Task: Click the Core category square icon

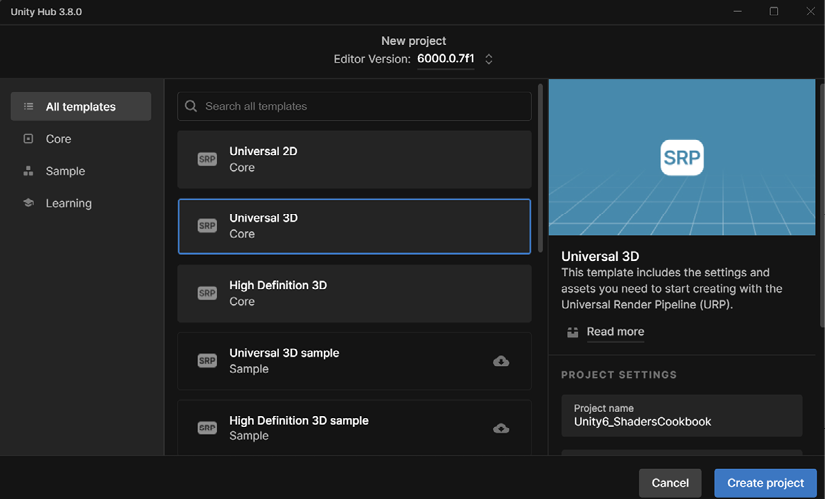Action: pos(28,138)
